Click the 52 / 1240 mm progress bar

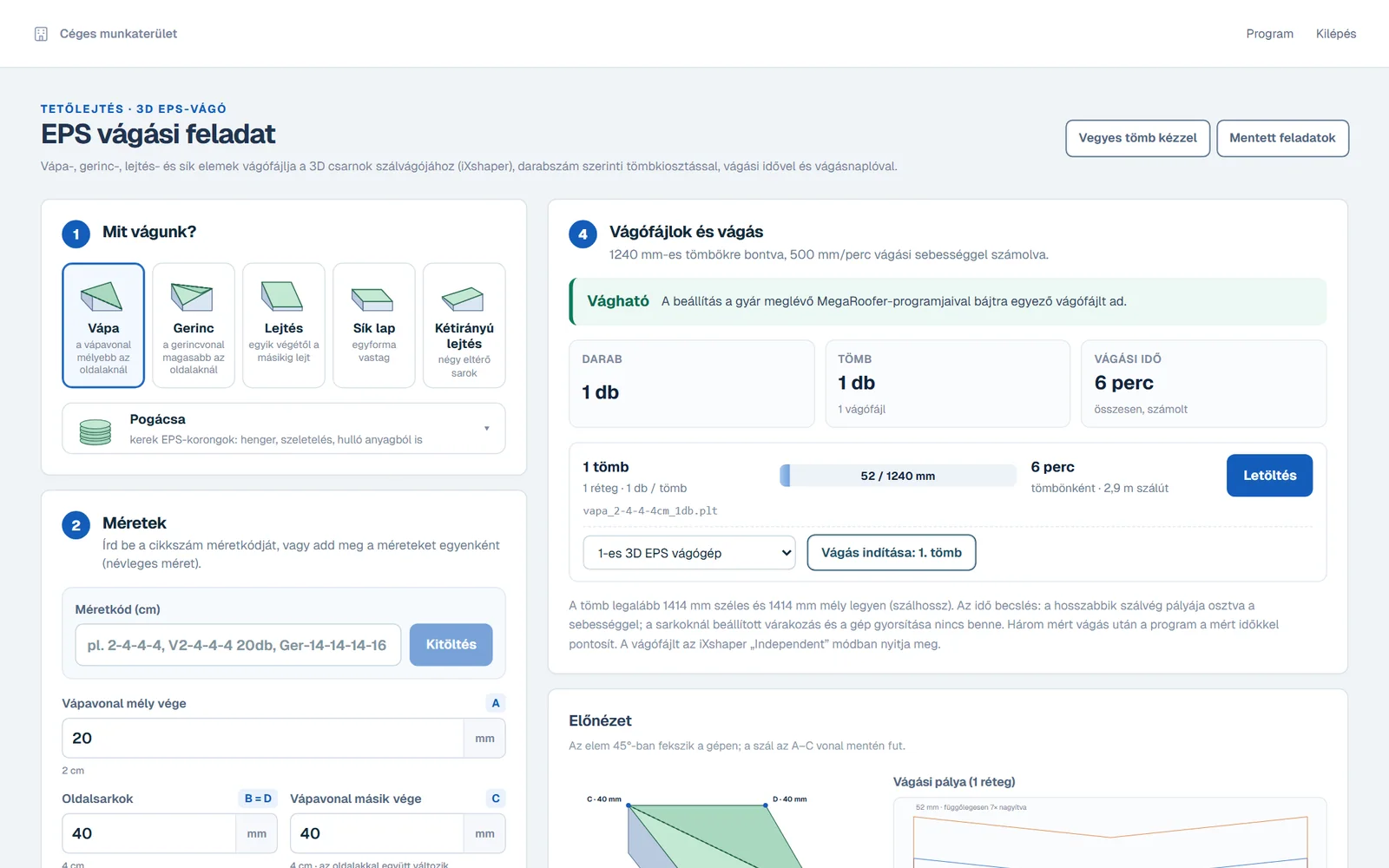click(x=898, y=476)
